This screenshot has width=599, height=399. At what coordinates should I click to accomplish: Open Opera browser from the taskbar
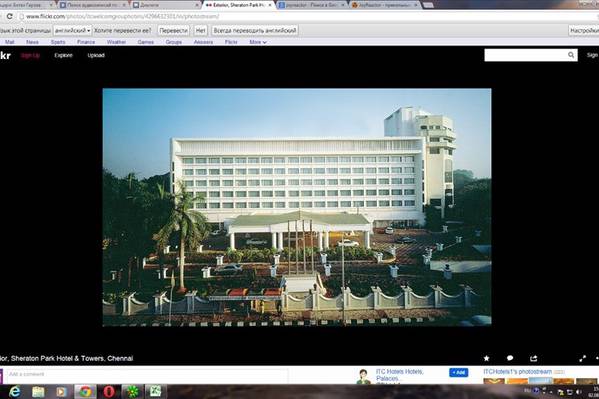(x=109, y=391)
